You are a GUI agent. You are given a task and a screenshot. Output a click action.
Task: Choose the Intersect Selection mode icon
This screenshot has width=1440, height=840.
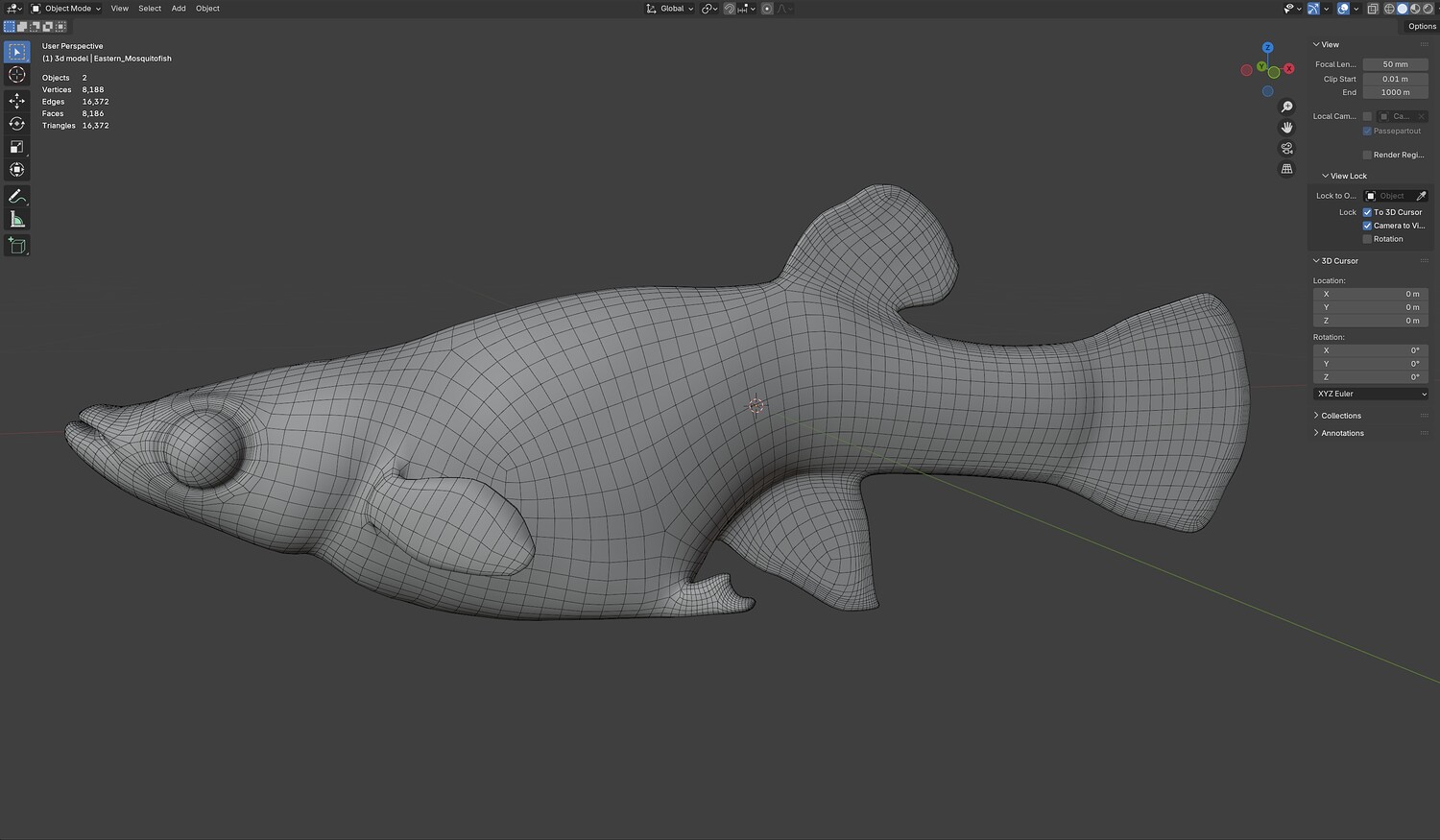point(60,27)
